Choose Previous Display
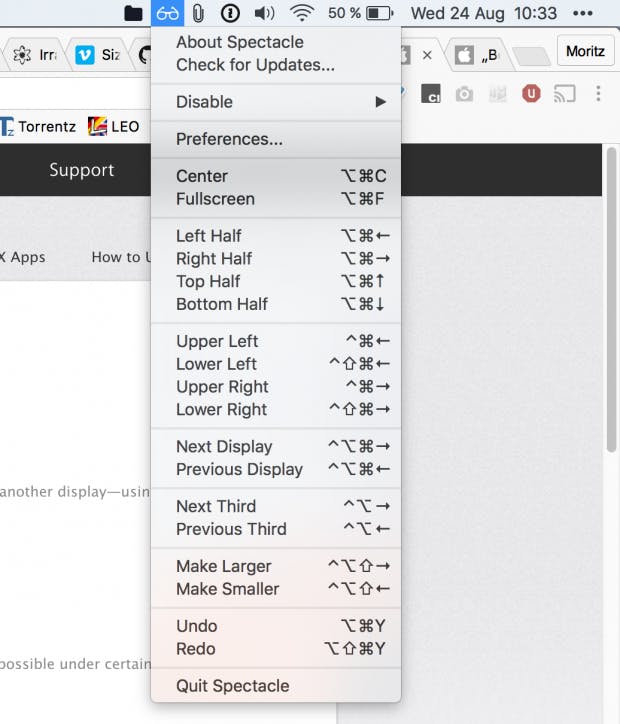620x724 pixels. [x=276, y=470]
